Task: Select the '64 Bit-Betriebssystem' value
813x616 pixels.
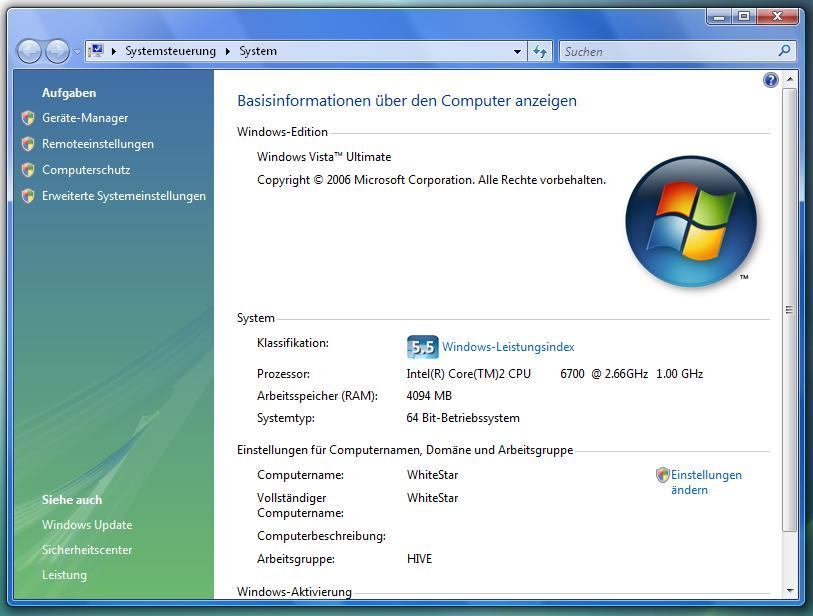Action: point(463,418)
